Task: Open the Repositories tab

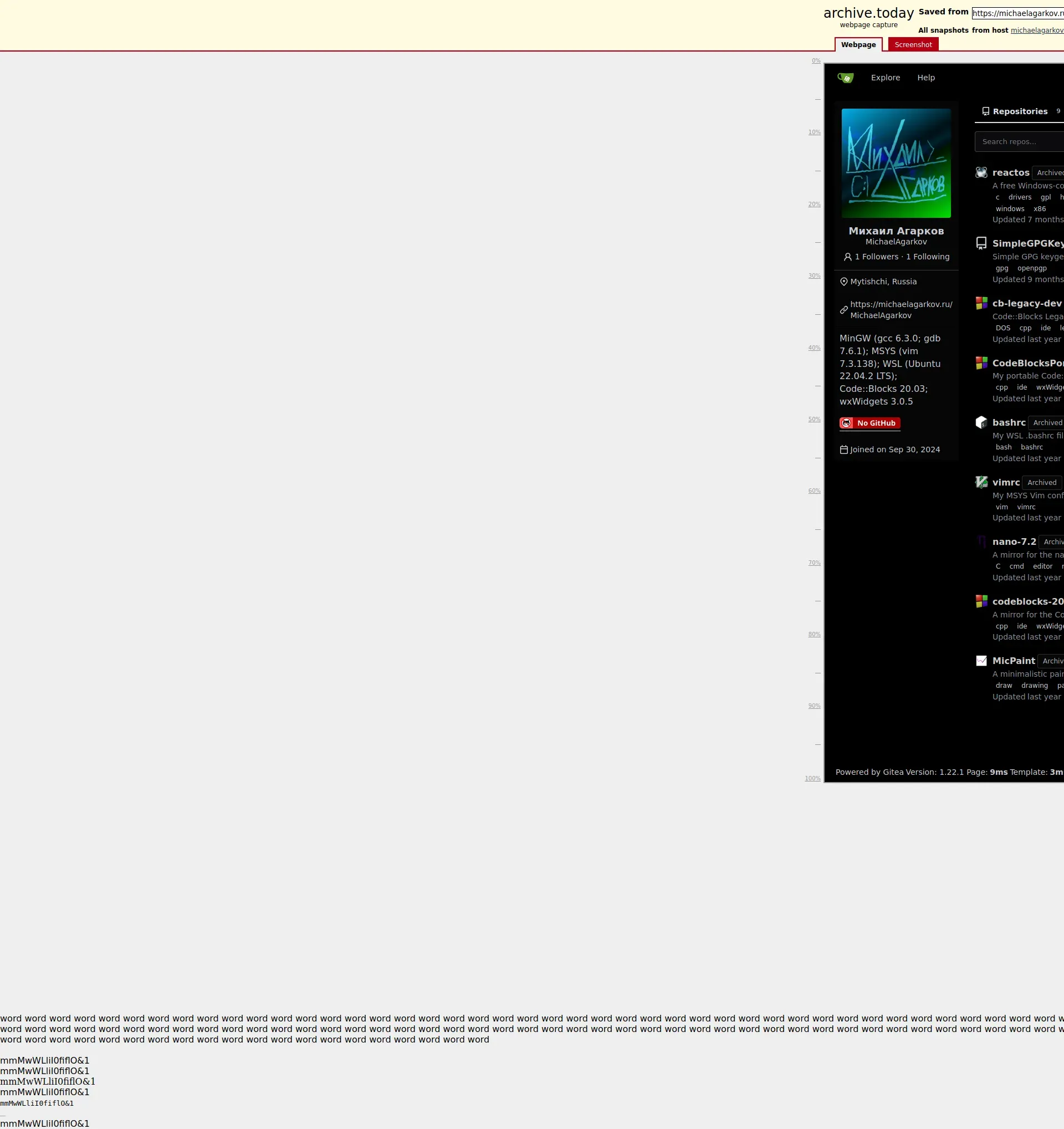Action: [1019, 111]
